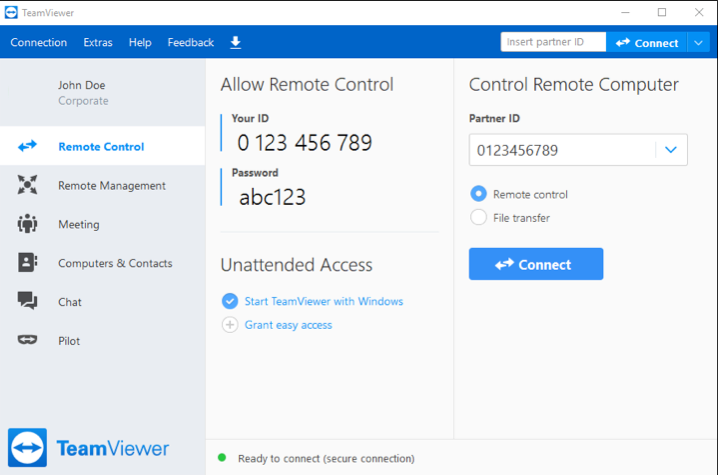Click the green connection status dot
This screenshot has height=475, width=718.
click(222, 458)
